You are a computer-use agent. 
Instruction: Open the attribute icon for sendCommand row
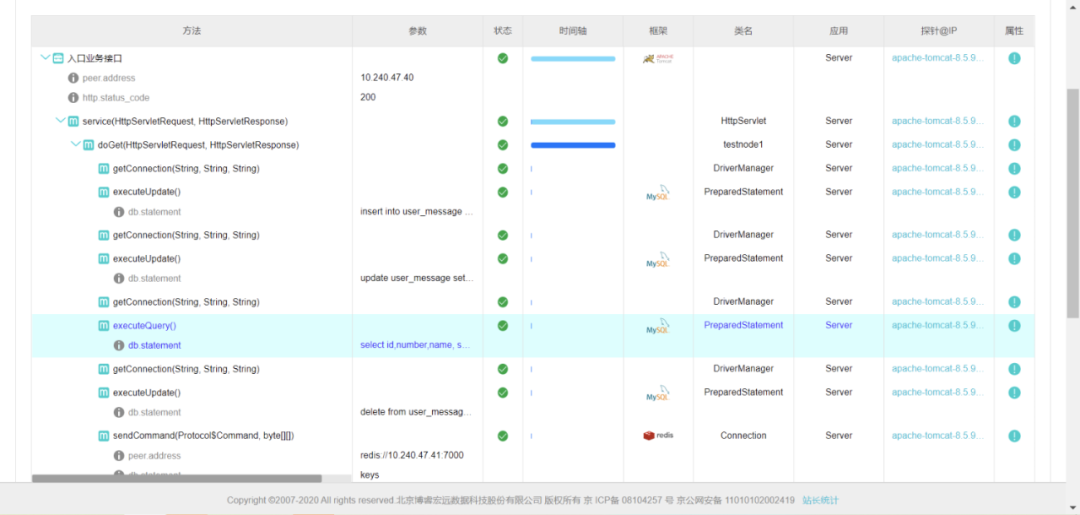[1014, 436]
